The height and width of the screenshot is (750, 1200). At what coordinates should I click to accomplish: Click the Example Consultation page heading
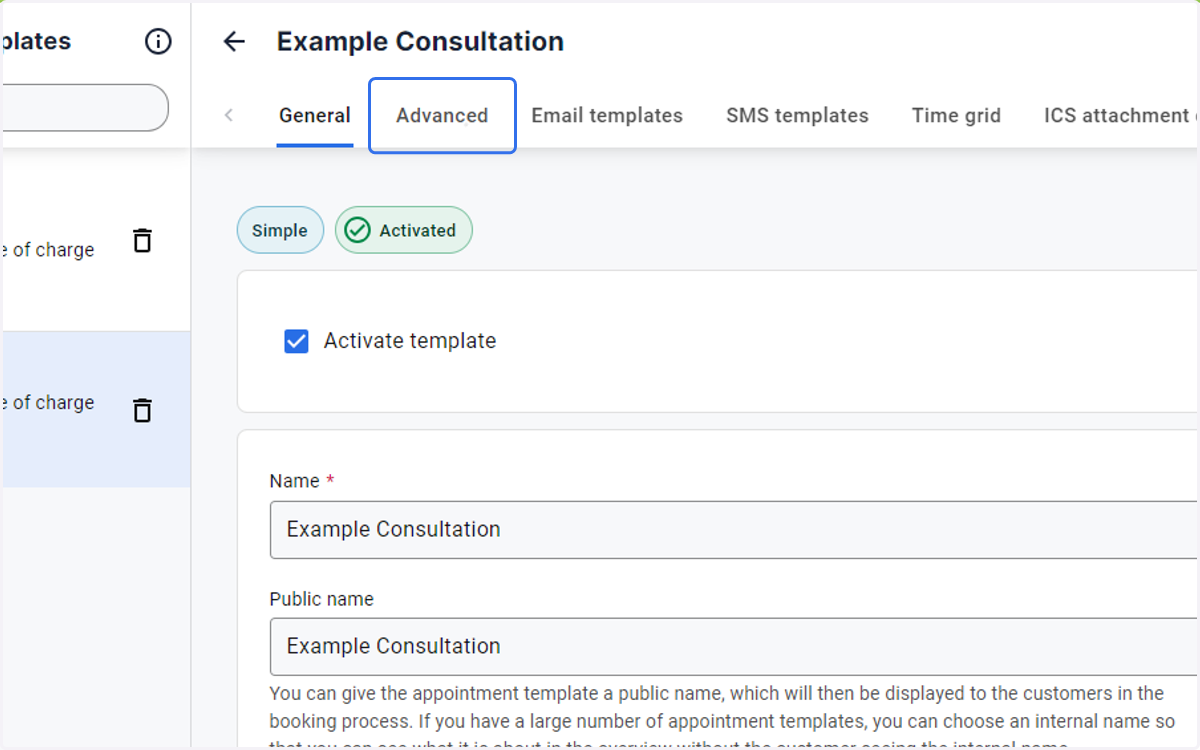[x=420, y=41]
